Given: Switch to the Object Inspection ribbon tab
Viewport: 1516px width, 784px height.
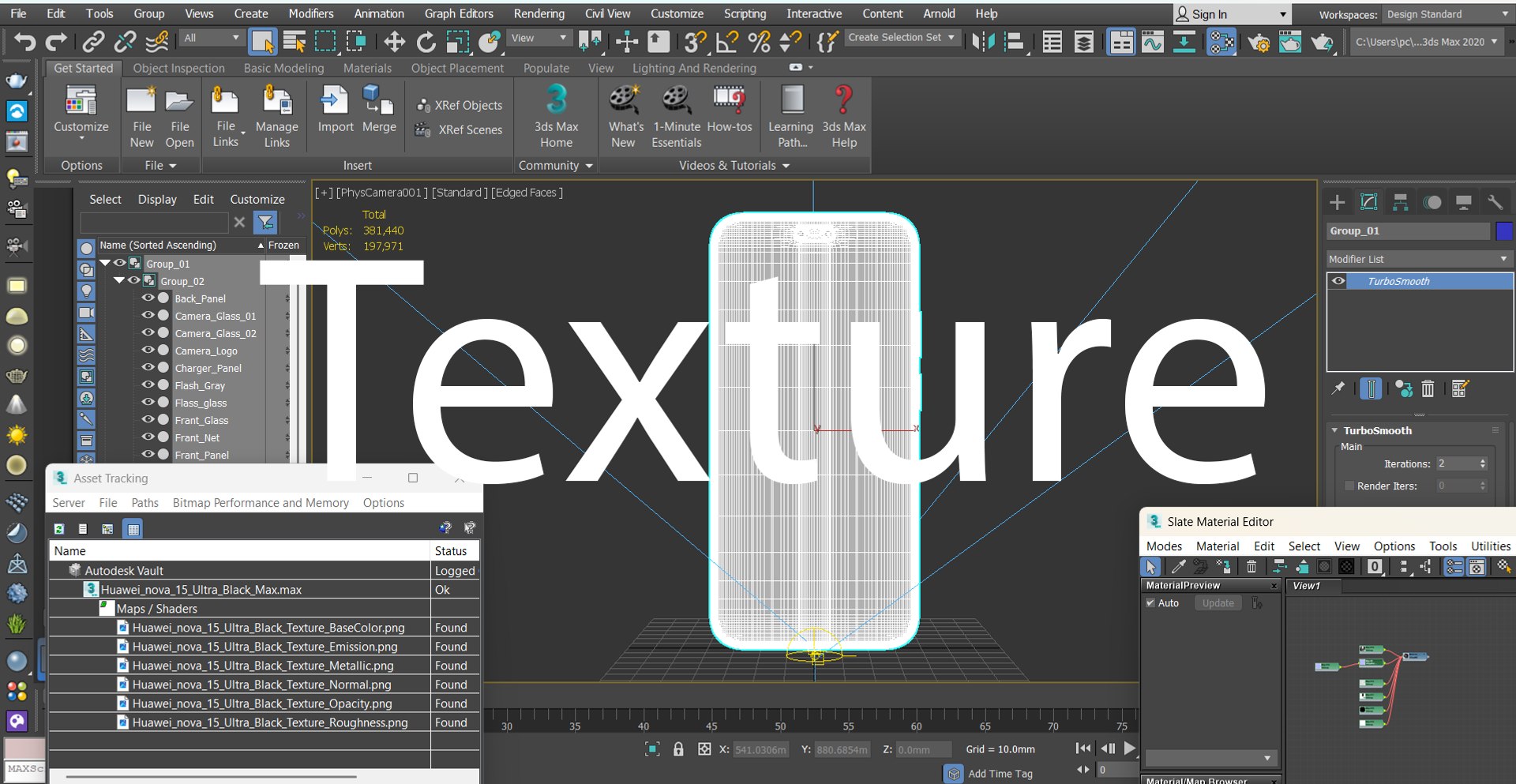Looking at the screenshot, I should coord(178,68).
